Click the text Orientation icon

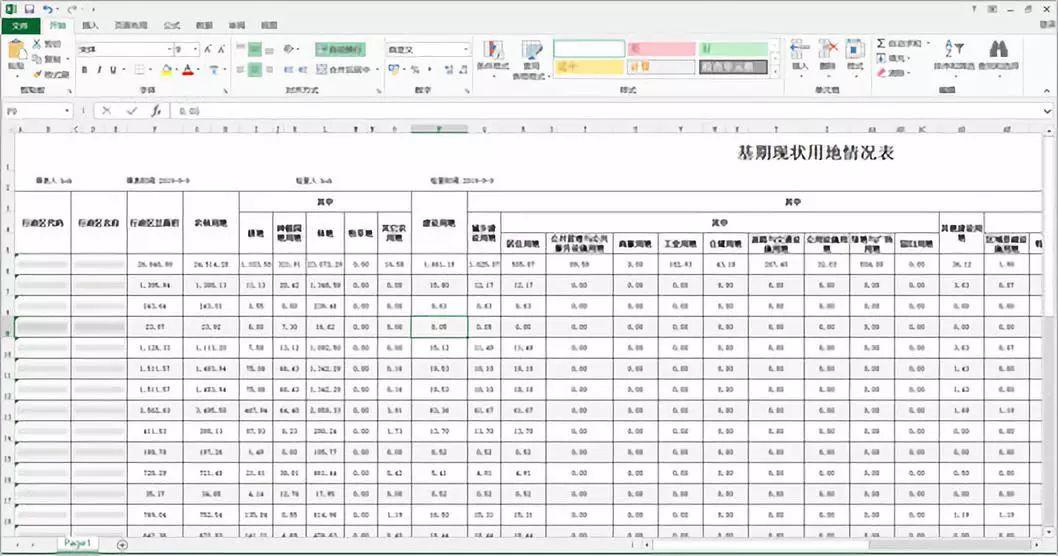click(x=289, y=49)
